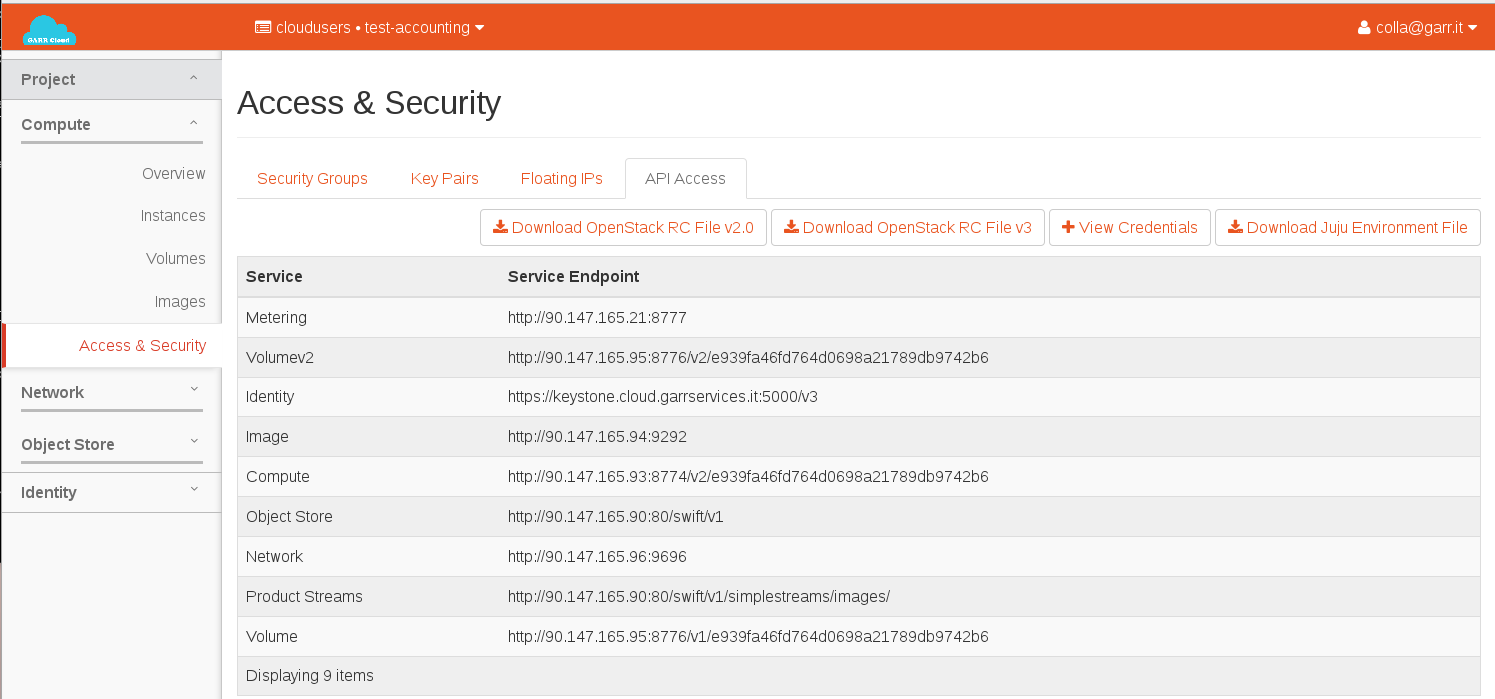Download the Juju Environment File
1495x699 pixels.
point(1347,228)
